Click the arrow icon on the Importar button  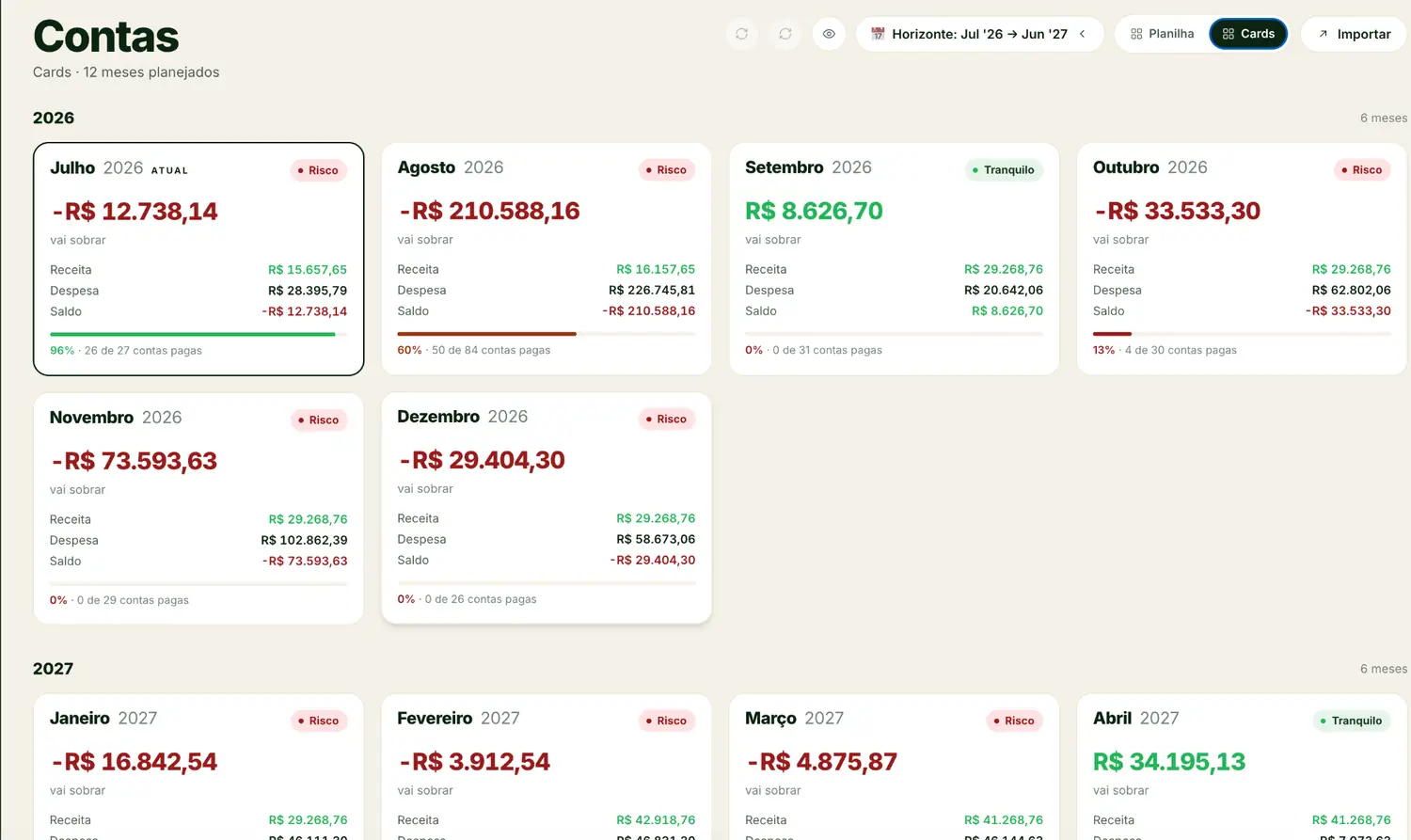pyautogui.click(x=1324, y=34)
